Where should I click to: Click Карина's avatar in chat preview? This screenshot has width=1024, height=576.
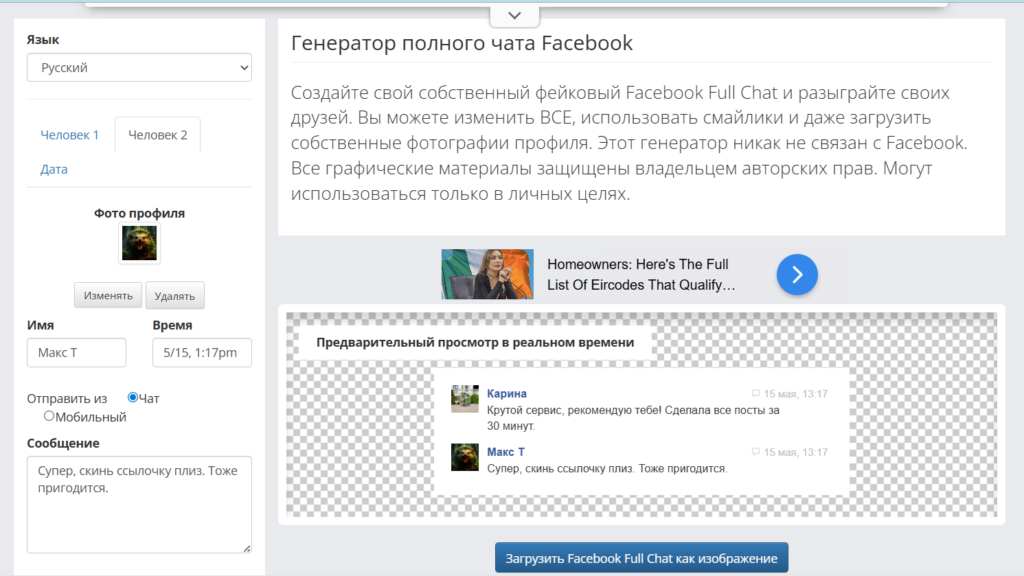pyautogui.click(x=464, y=399)
